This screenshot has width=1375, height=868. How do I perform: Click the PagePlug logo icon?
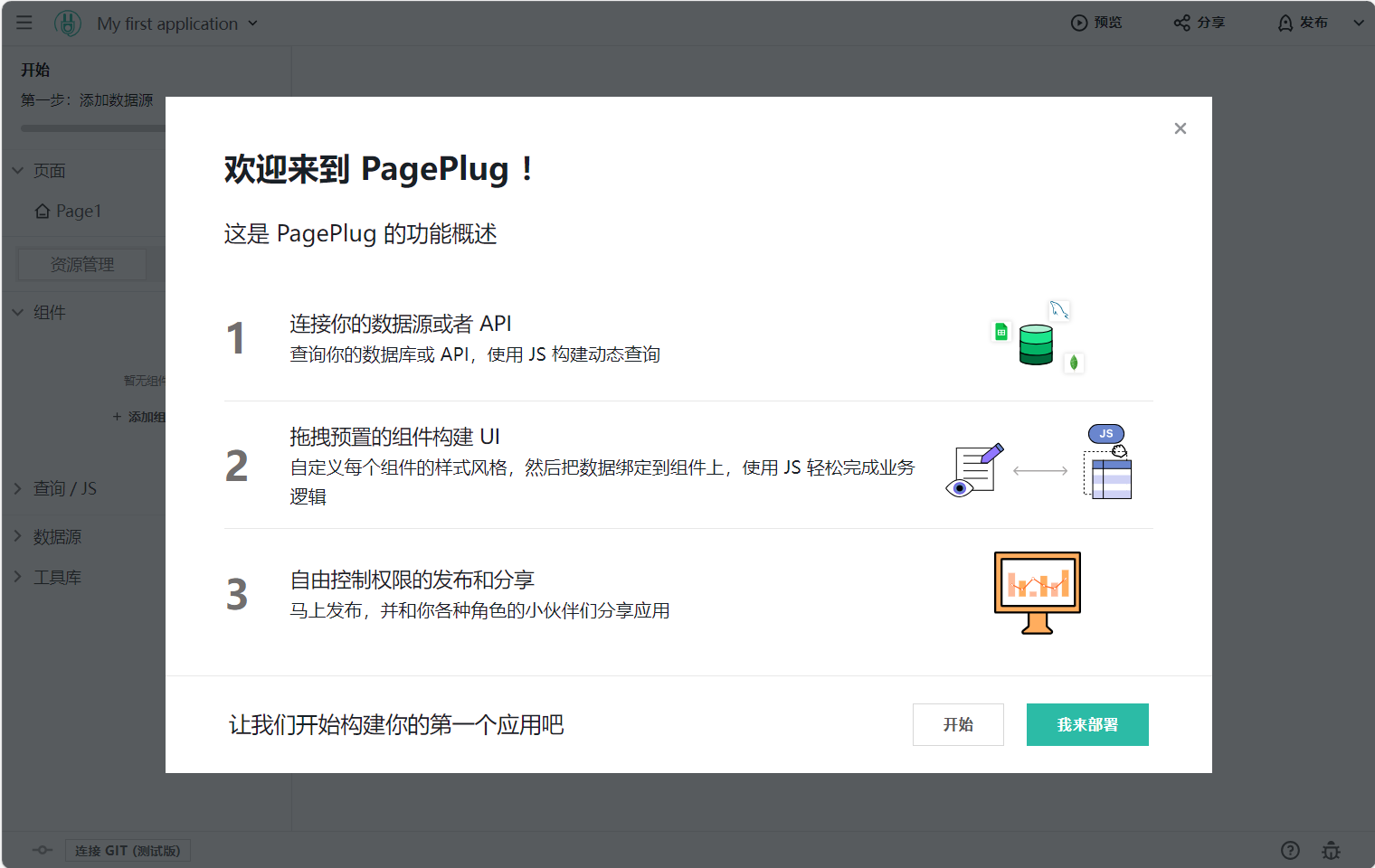pyautogui.click(x=68, y=24)
